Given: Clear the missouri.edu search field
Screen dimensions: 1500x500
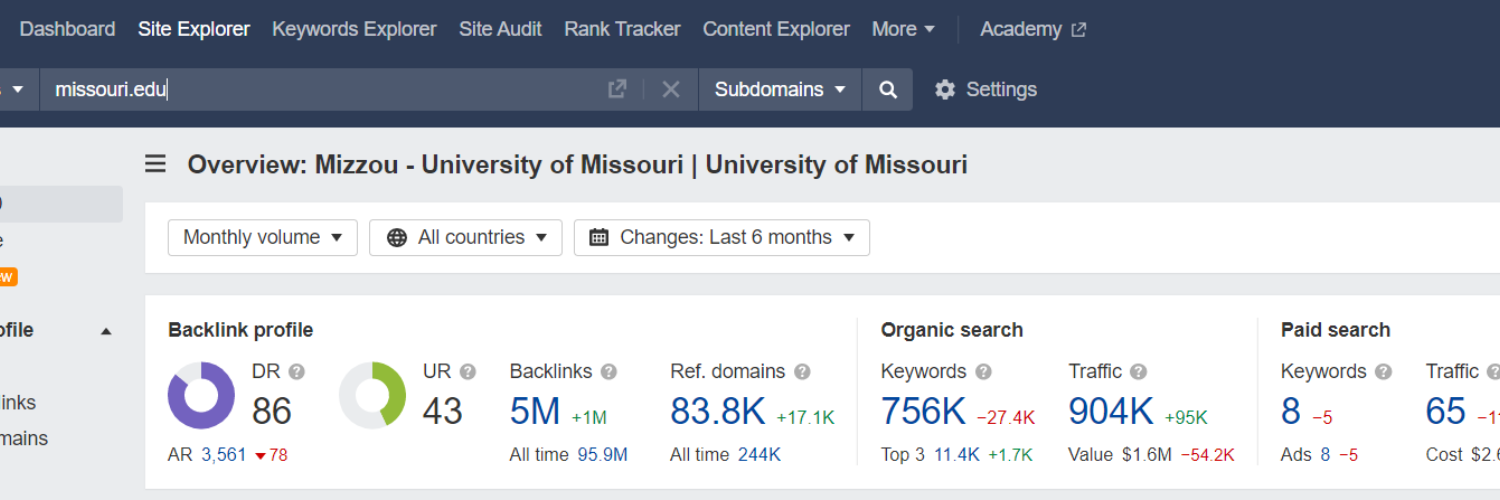Looking at the screenshot, I should (x=671, y=90).
